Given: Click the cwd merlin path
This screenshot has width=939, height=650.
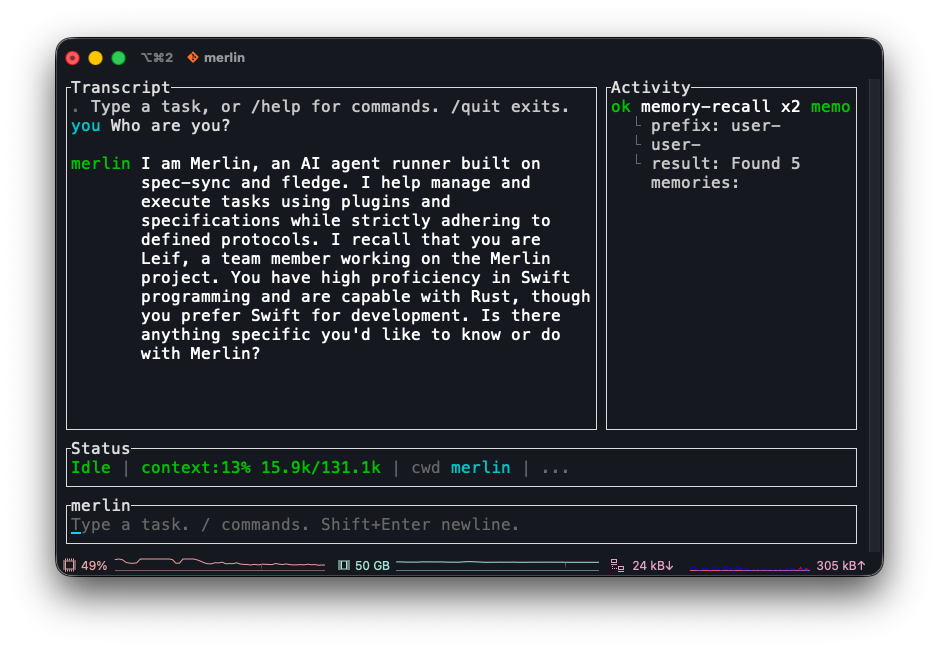Looking at the screenshot, I should pyautogui.click(x=461, y=467).
